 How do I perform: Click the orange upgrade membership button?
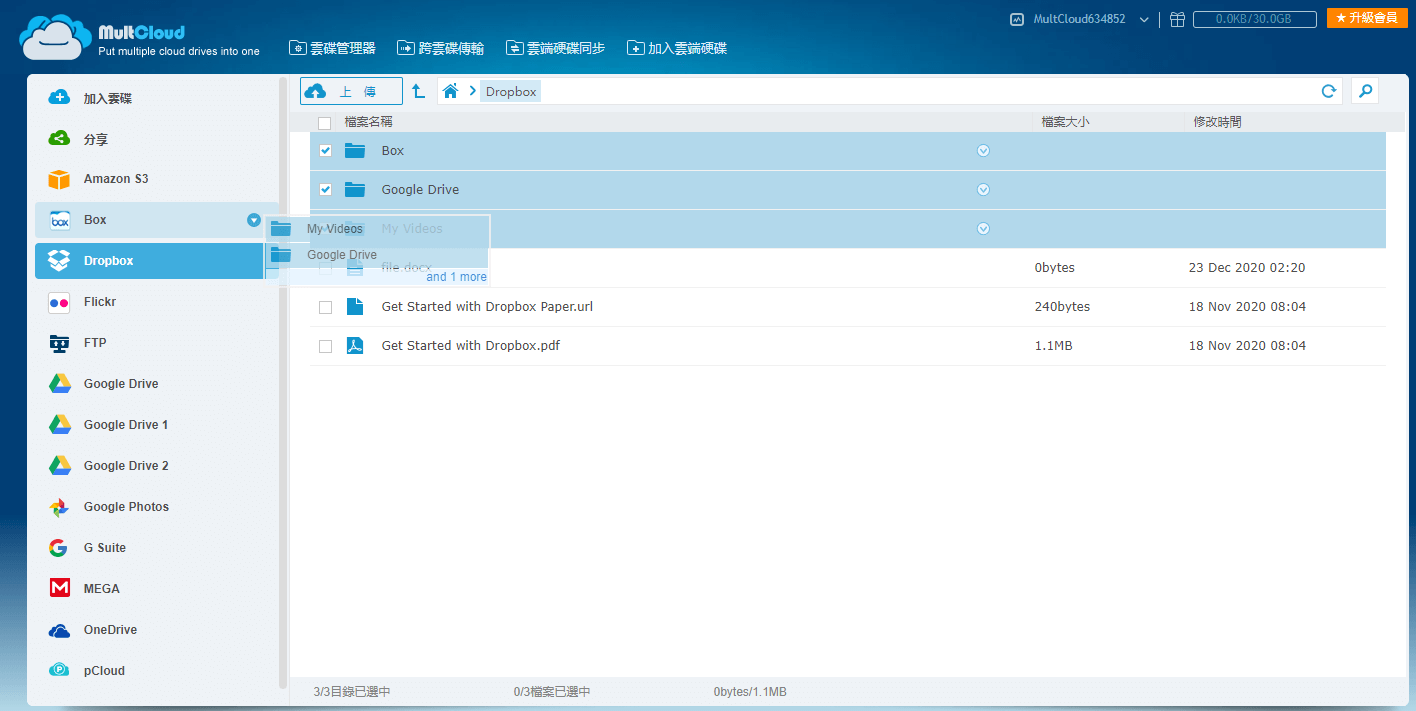click(x=1367, y=18)
